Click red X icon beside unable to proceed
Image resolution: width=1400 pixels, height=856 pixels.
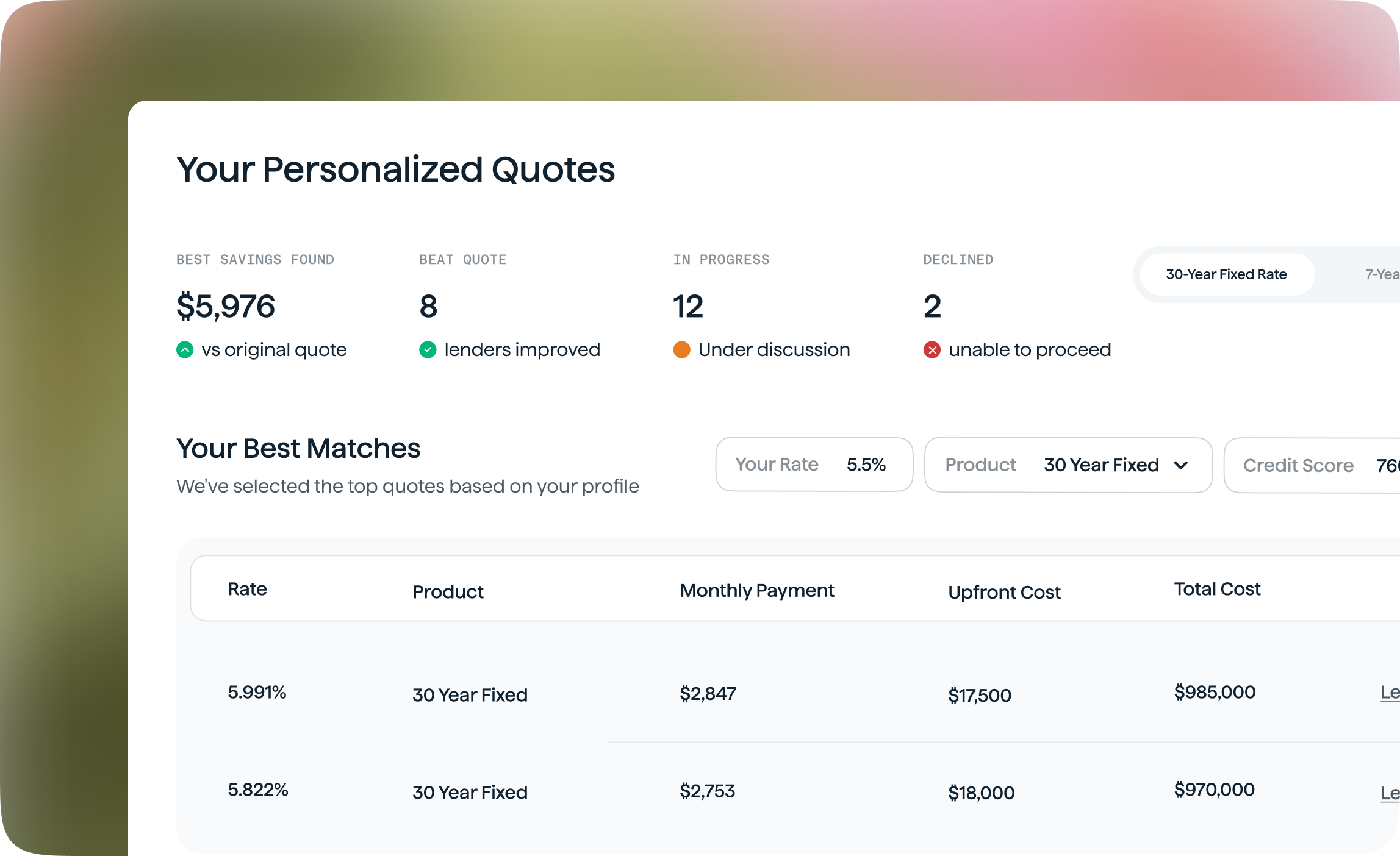click(x=932, y=350)
